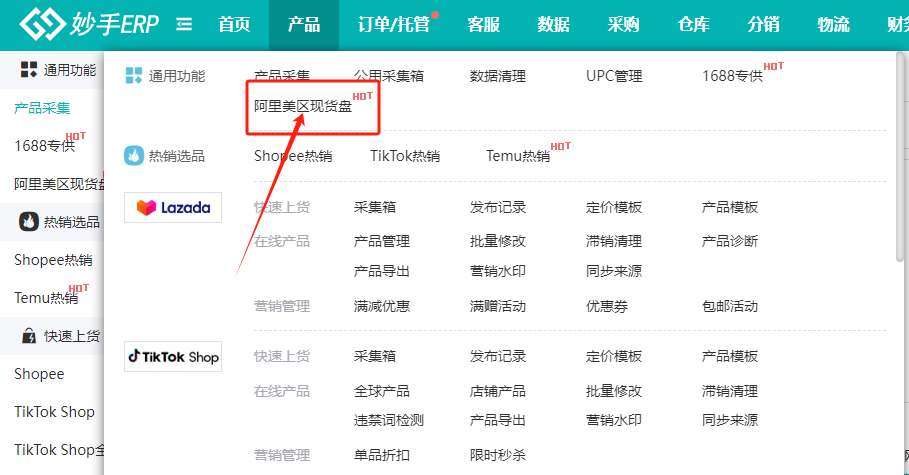Open Lazada 满减优惠
Image resolution: width=909 pixels, height=475 pixels.
pyautogui.click(x=382, y=306)
